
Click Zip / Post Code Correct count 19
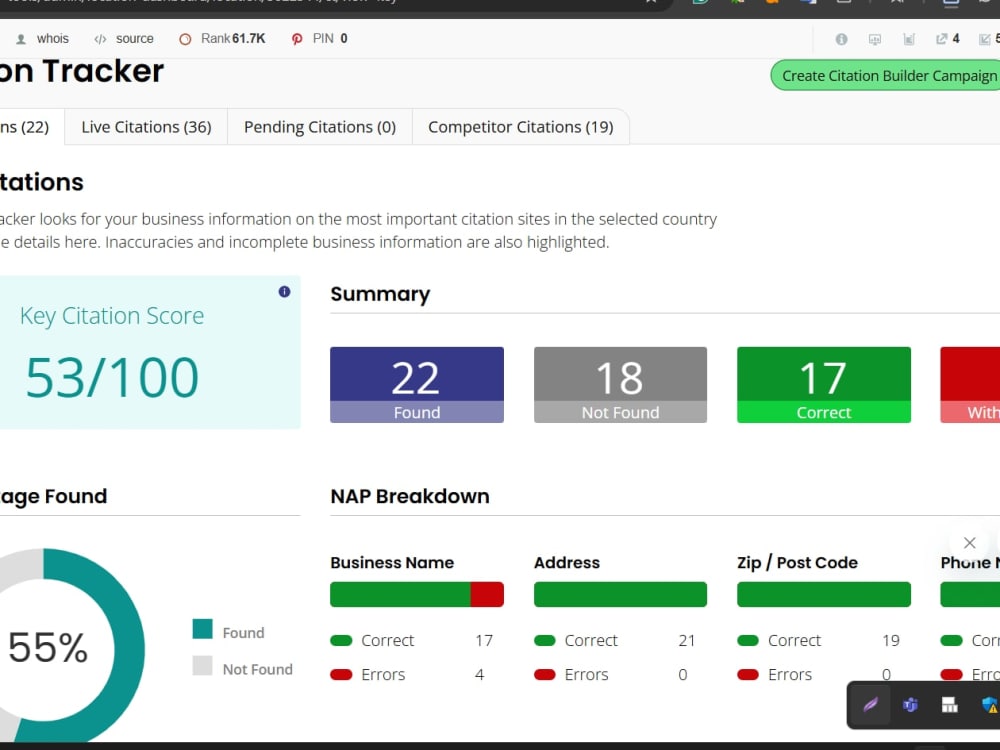pyautogui.click(x=890, y=640)
